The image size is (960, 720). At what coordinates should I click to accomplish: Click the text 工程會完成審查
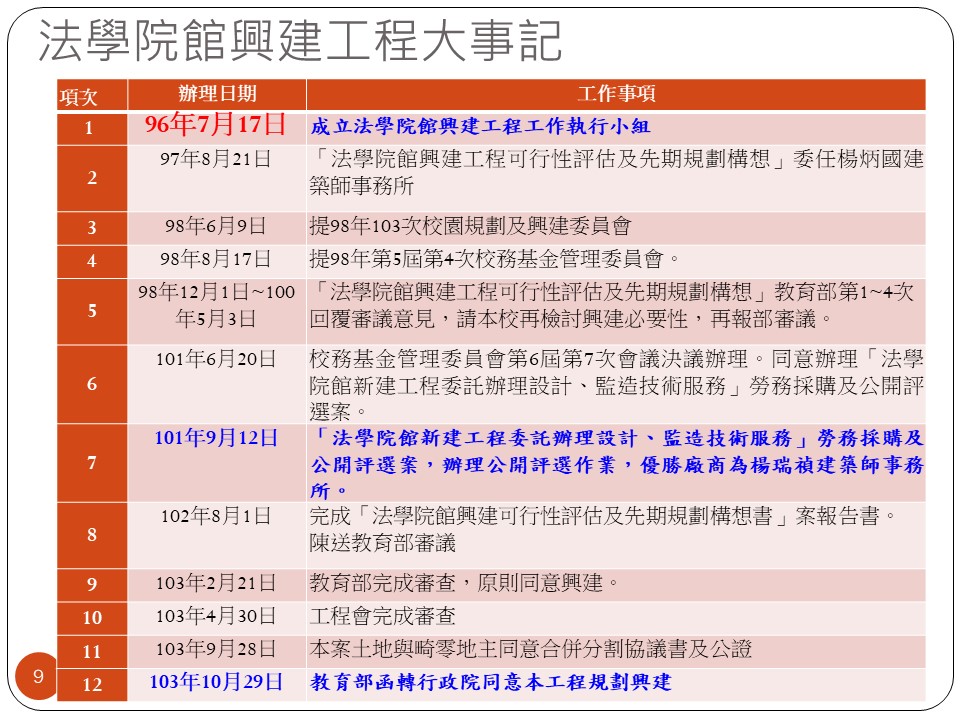383,616
